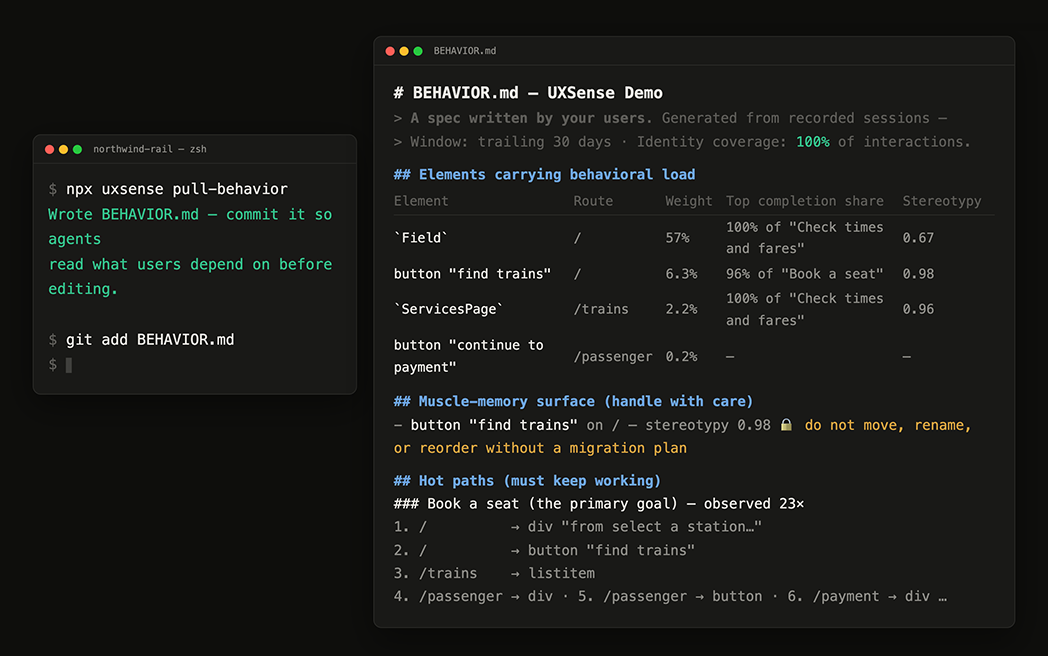
Task: Click '6. /payment → div …' step
Action: coord(867,596)
